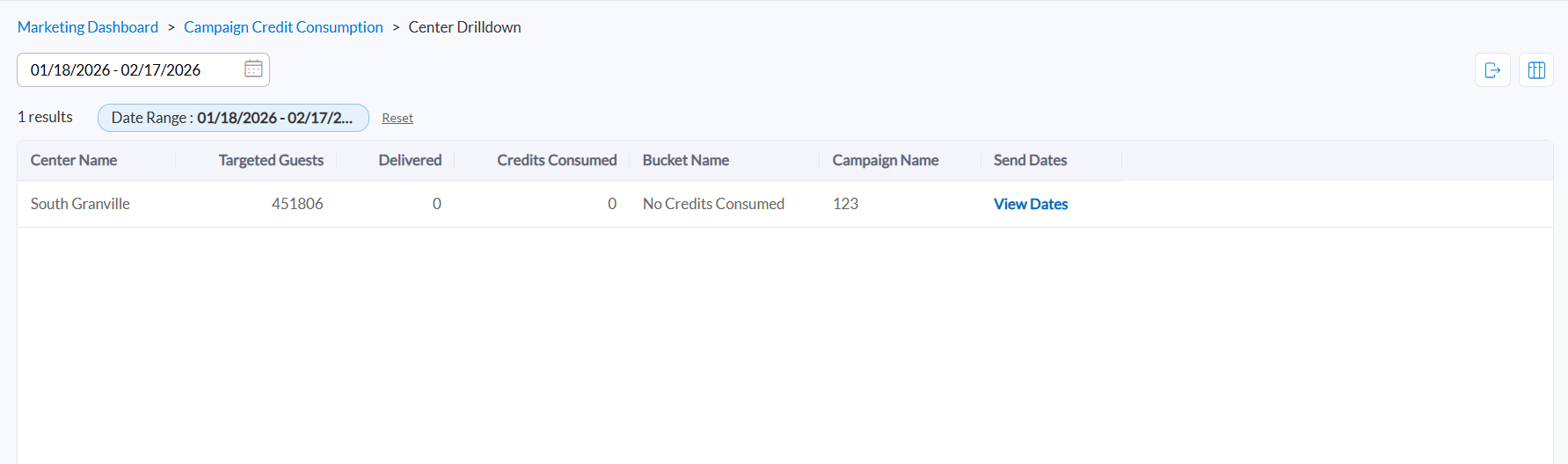Open View Dates for South Granville
The width and height of the screenshot is (1568, 464).
[x=1031, y=204]
